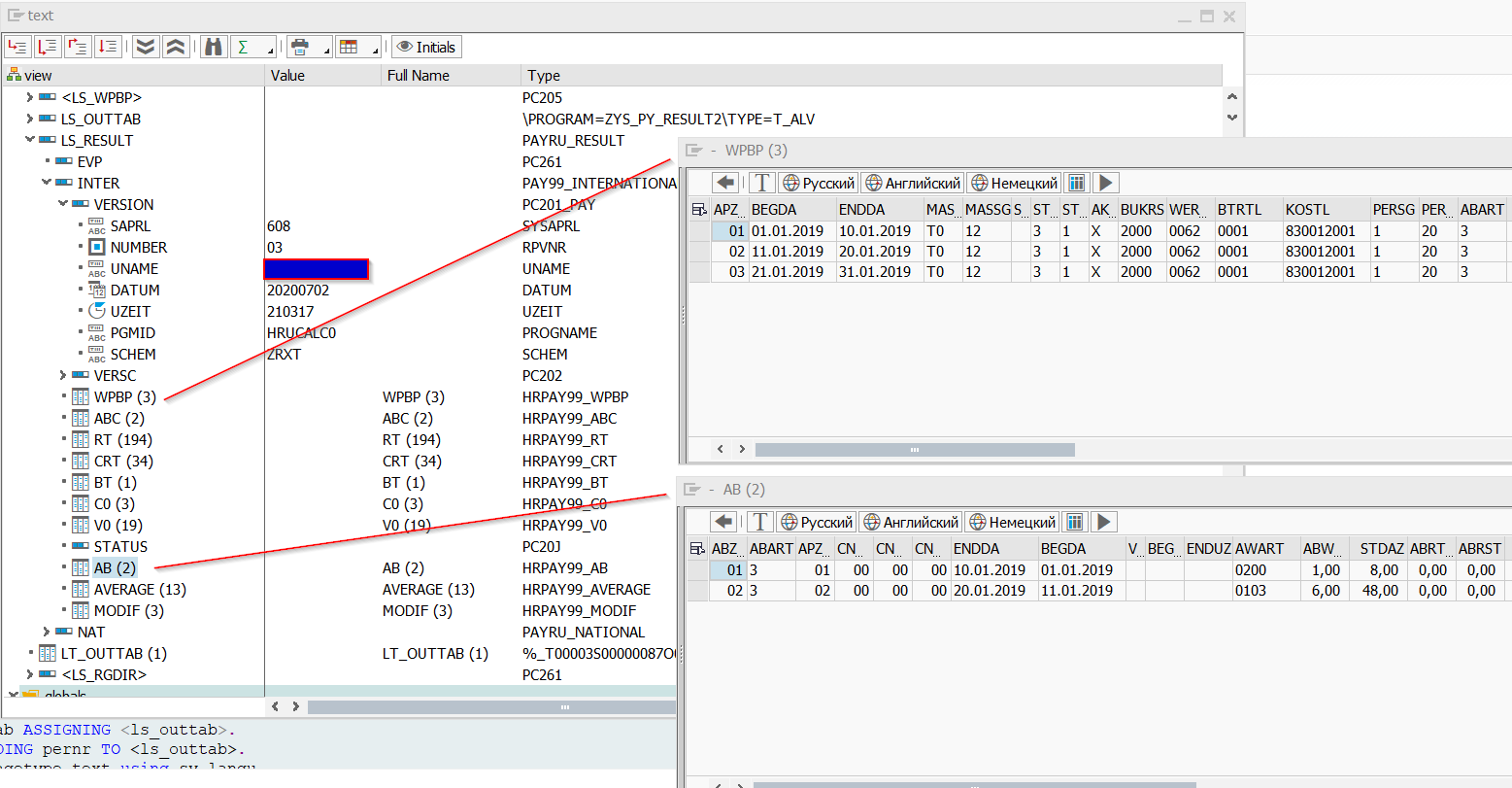Click the fourth red down-arrow list icon in the toolbar
The image size is (1512, 788).
[108, 47]
